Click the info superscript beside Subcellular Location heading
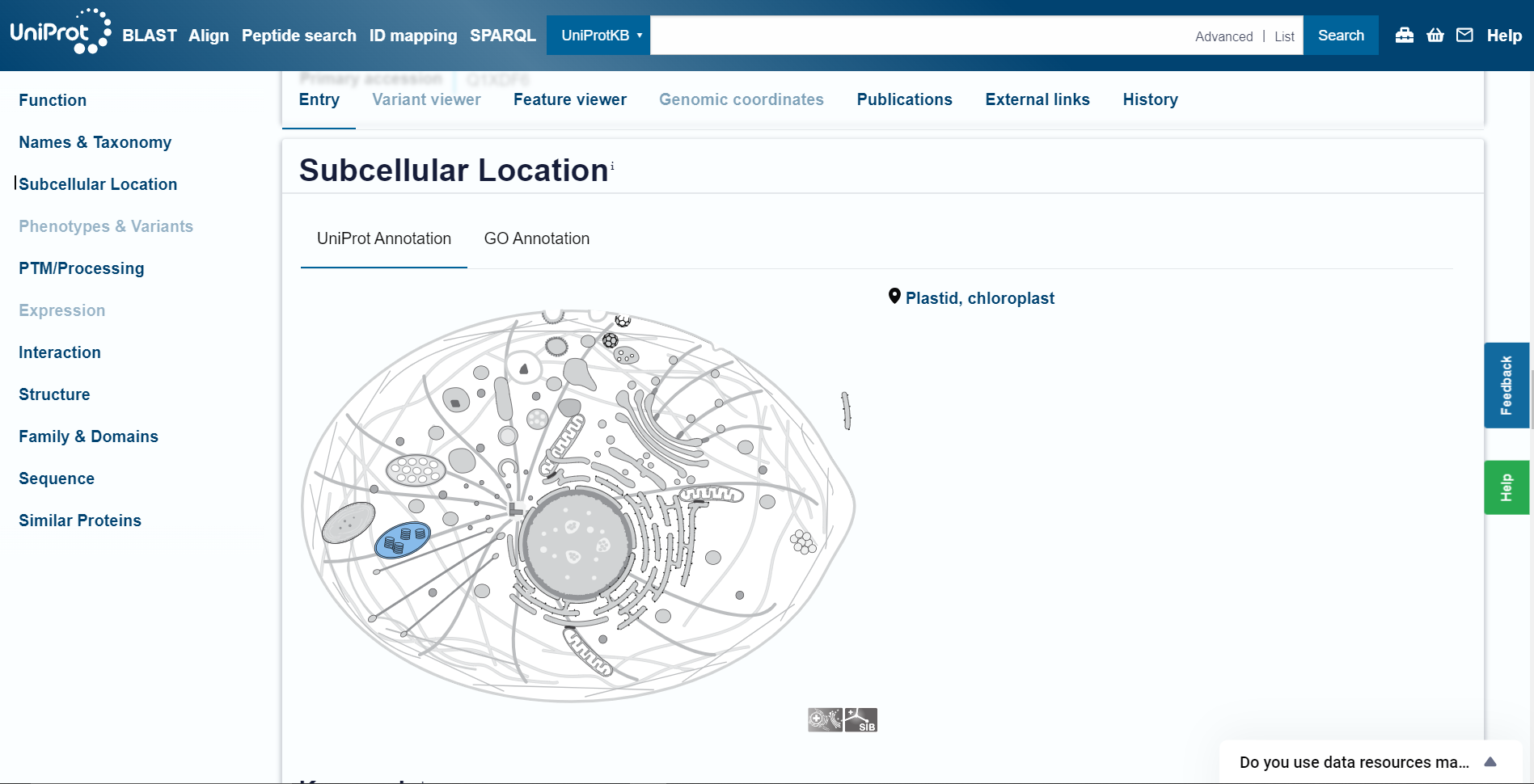The width and height of the screenshot is (1534, 784). [612, 166]
